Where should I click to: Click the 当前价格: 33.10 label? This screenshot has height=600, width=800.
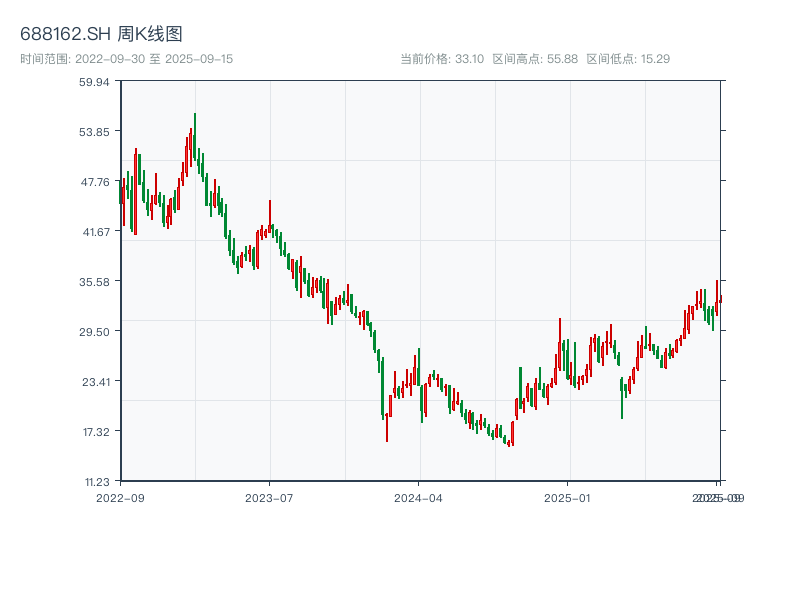[442, 59]
